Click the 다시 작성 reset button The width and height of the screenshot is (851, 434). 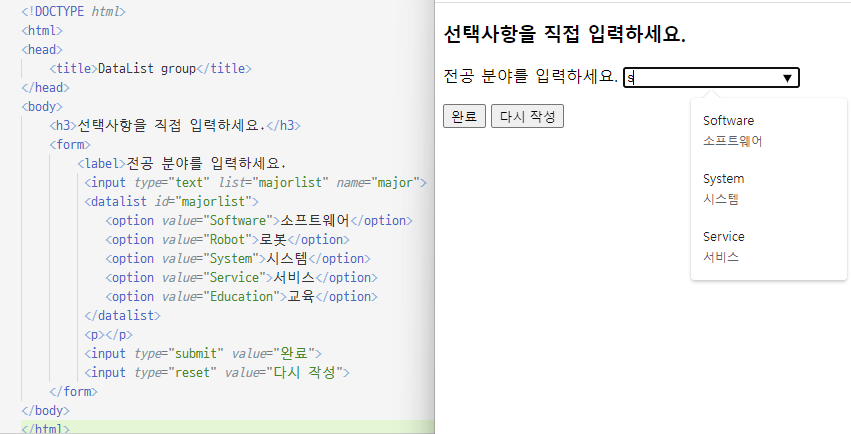click(527, 116)
